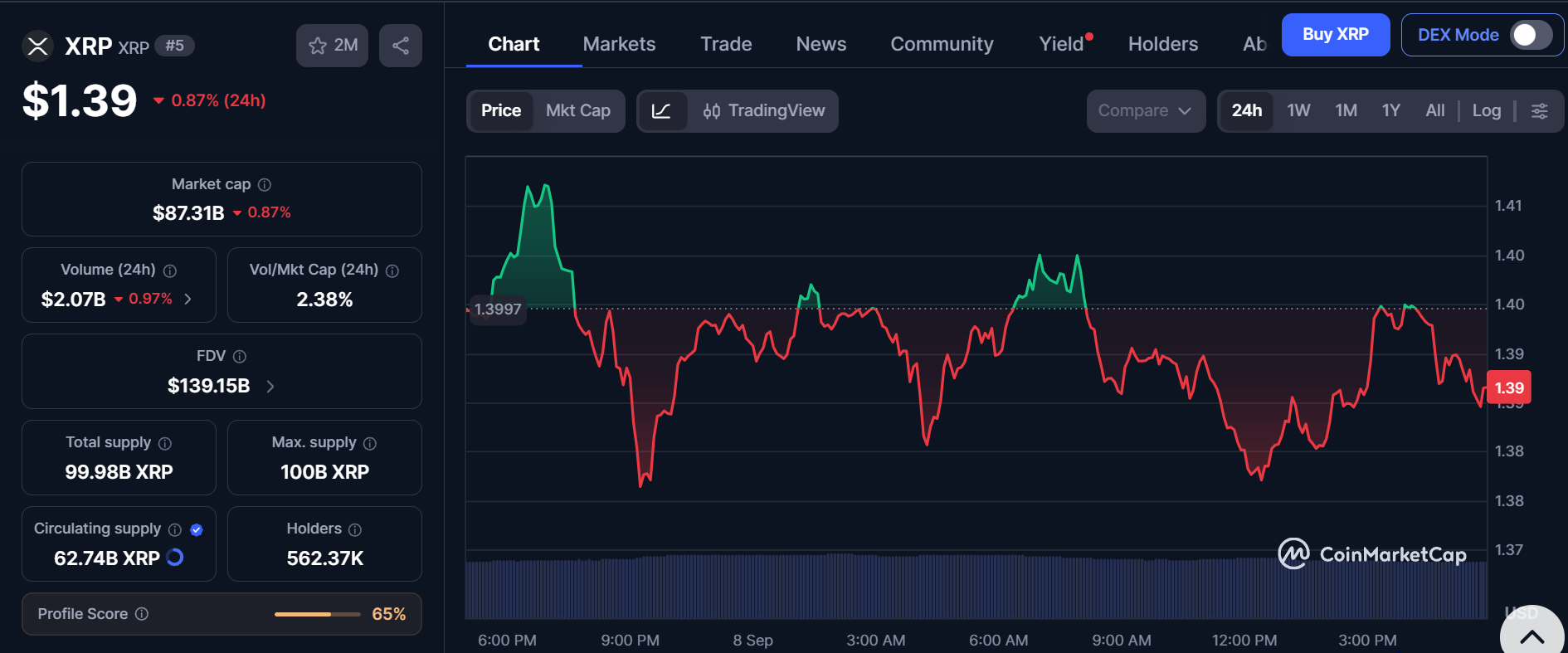The height and width of the screenshot is (653, 1568).
Task: Switch to TradingView candlestick chart
Action: (763, 111)
